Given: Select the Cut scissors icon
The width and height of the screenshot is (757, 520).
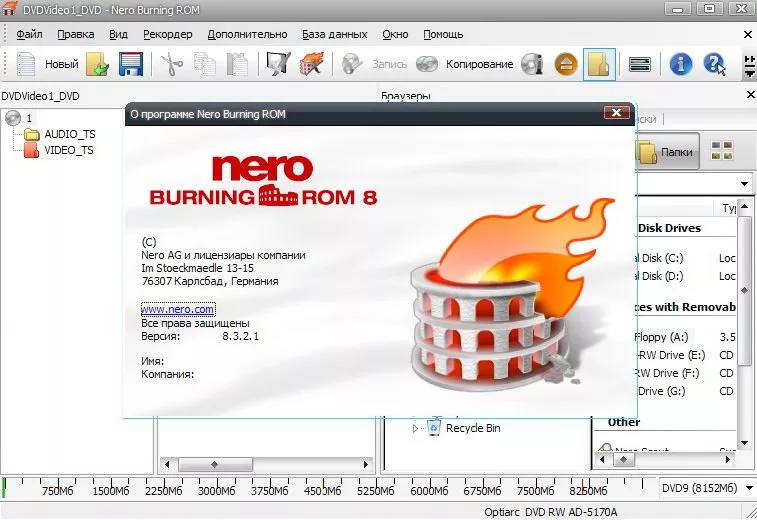Looking at the screenshot, I should [171, 64].
